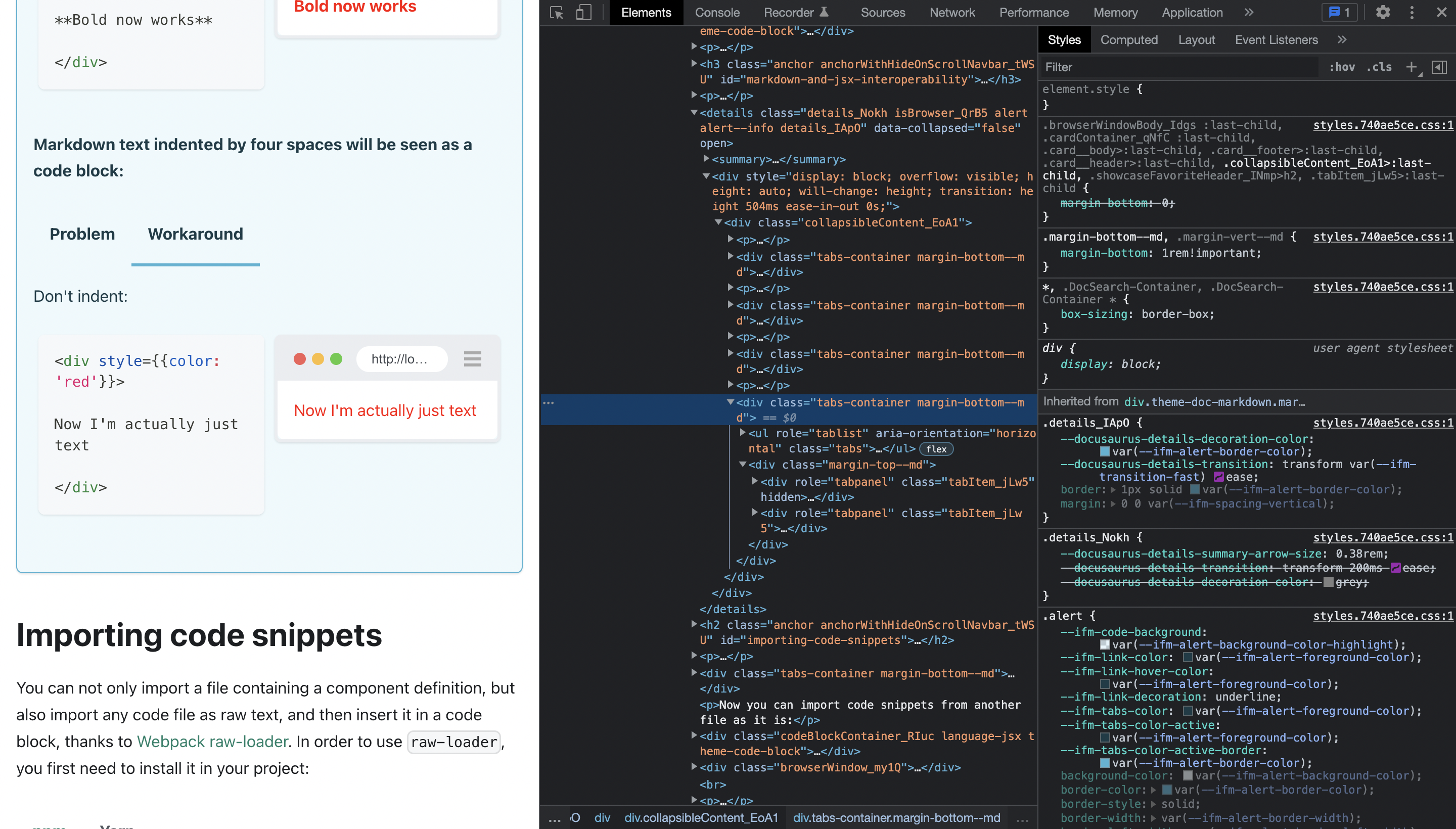Open the DevTools three-dot menu

pyautogui.click(x=1412, y=13)
